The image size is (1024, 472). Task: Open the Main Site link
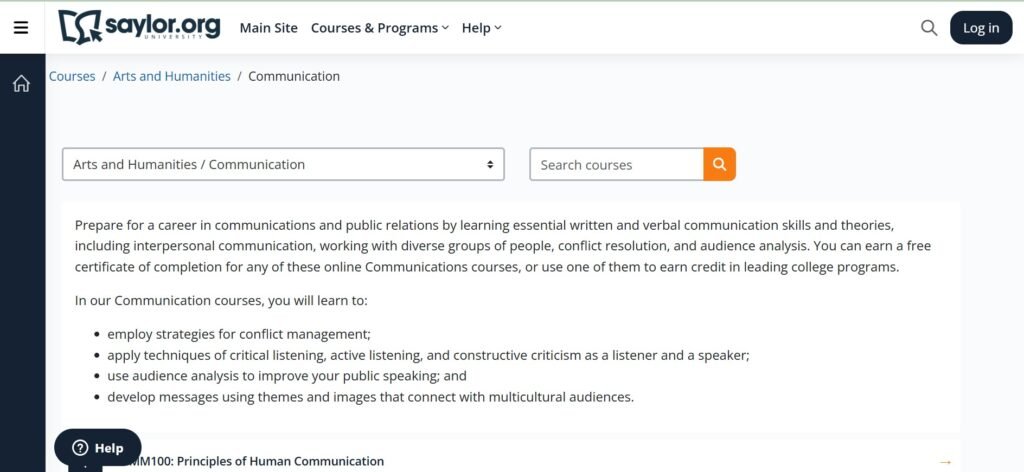[268, 28]
